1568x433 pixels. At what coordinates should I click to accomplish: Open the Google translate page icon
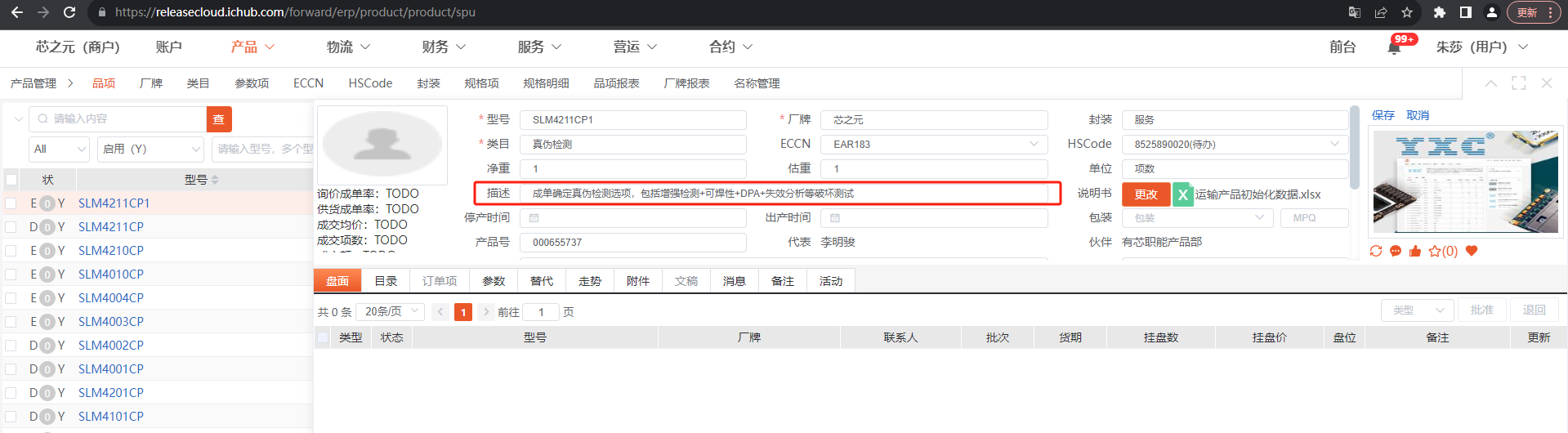(x=1355, y=12)
